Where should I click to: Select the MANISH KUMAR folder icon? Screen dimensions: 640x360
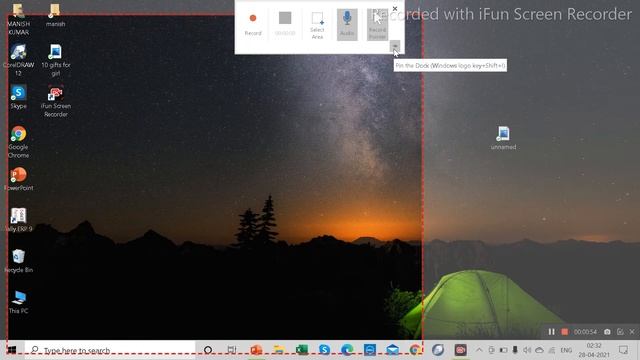tap(18, 20)
